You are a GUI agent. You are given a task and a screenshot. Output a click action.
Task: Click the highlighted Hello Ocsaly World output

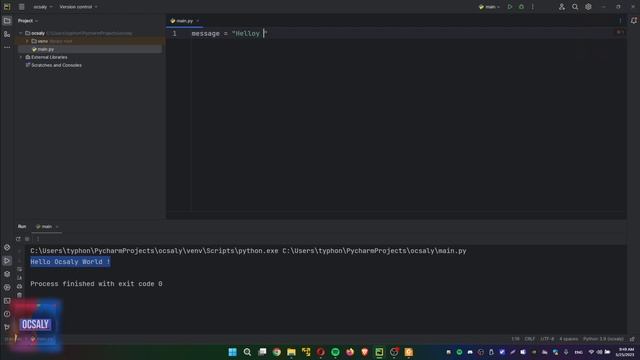(70, 262)
